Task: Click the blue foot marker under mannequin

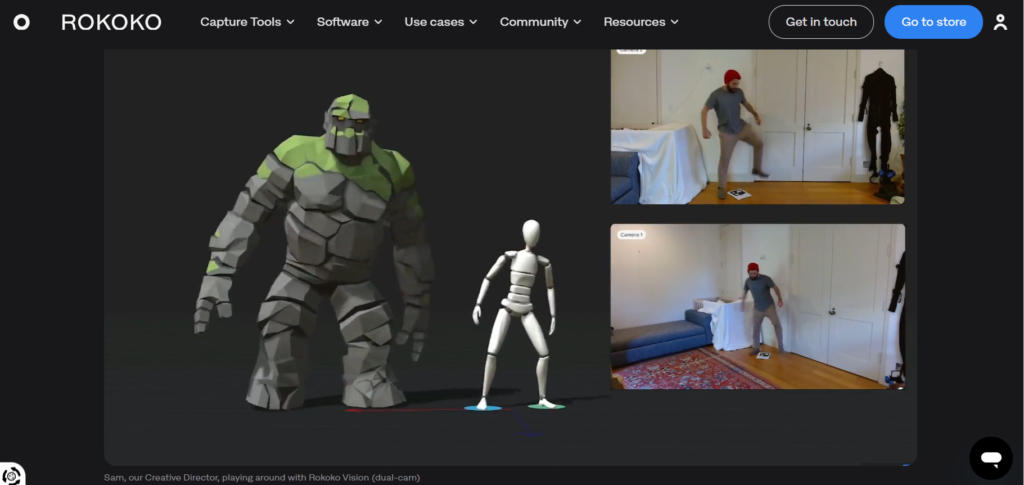Action: click(483, 408)
